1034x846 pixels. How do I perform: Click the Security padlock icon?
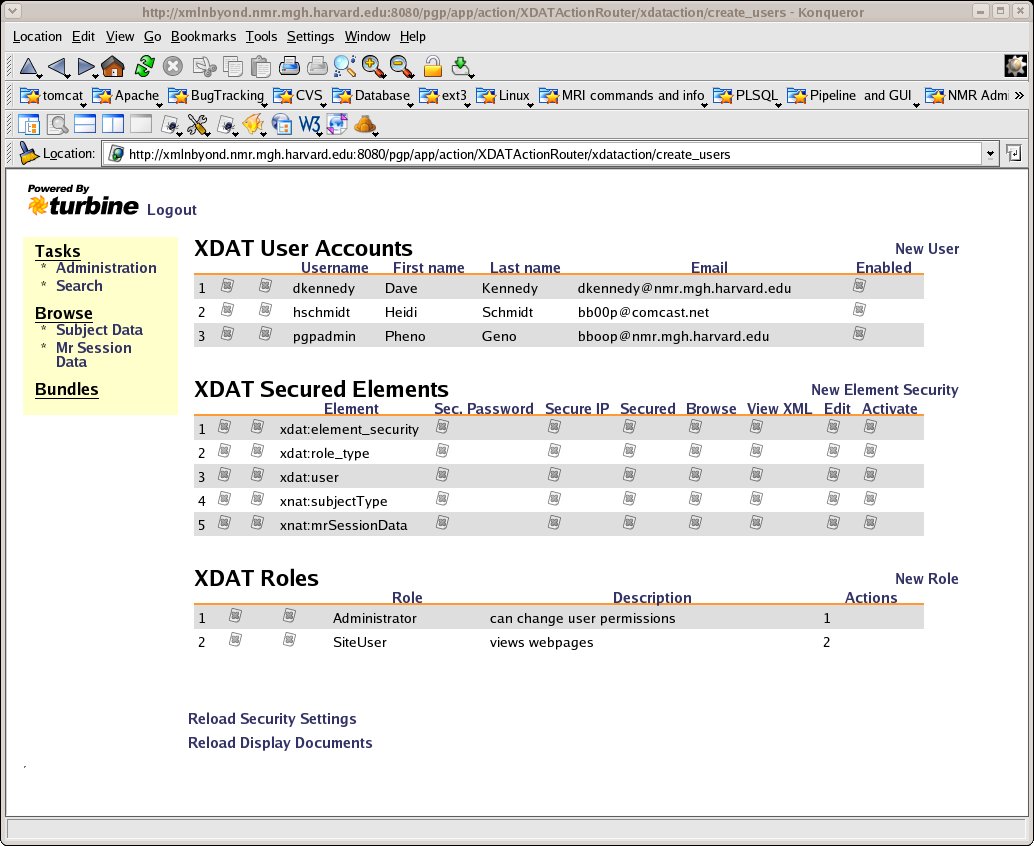(432, 66)
